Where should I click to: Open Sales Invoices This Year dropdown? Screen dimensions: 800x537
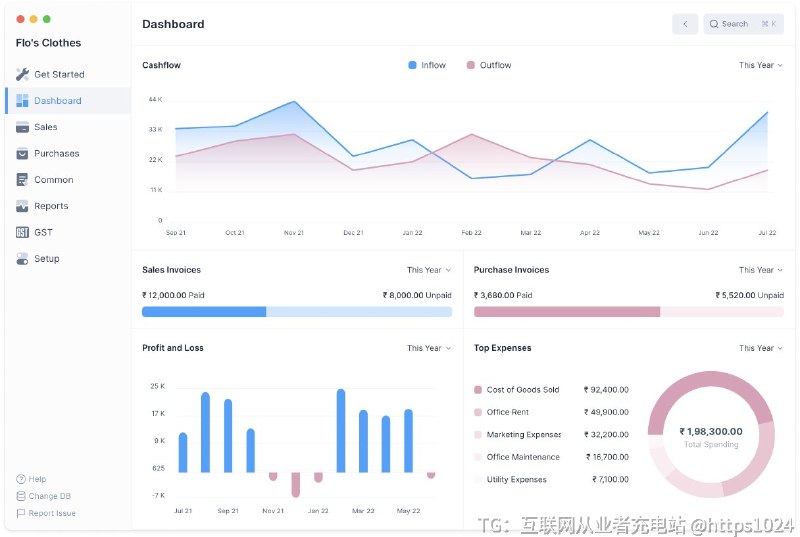(428, 270)
